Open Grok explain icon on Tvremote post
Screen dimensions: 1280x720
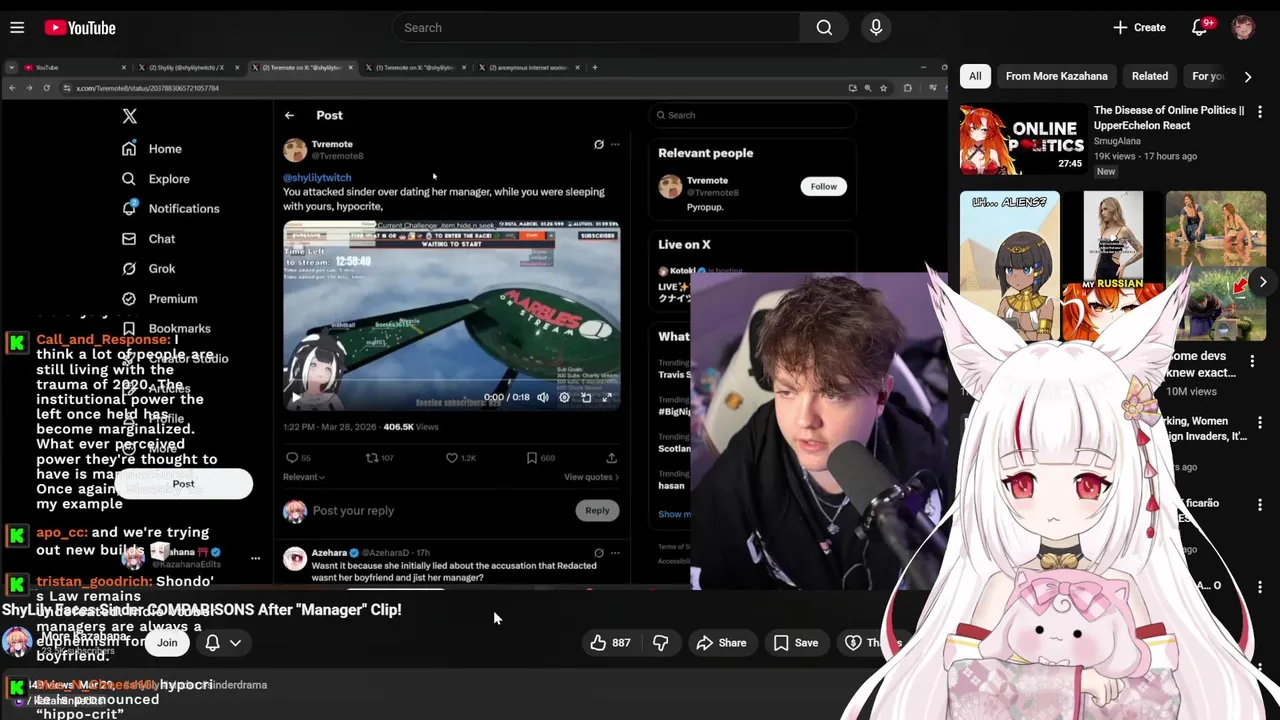pyautogui.click(x=599, y=144)
